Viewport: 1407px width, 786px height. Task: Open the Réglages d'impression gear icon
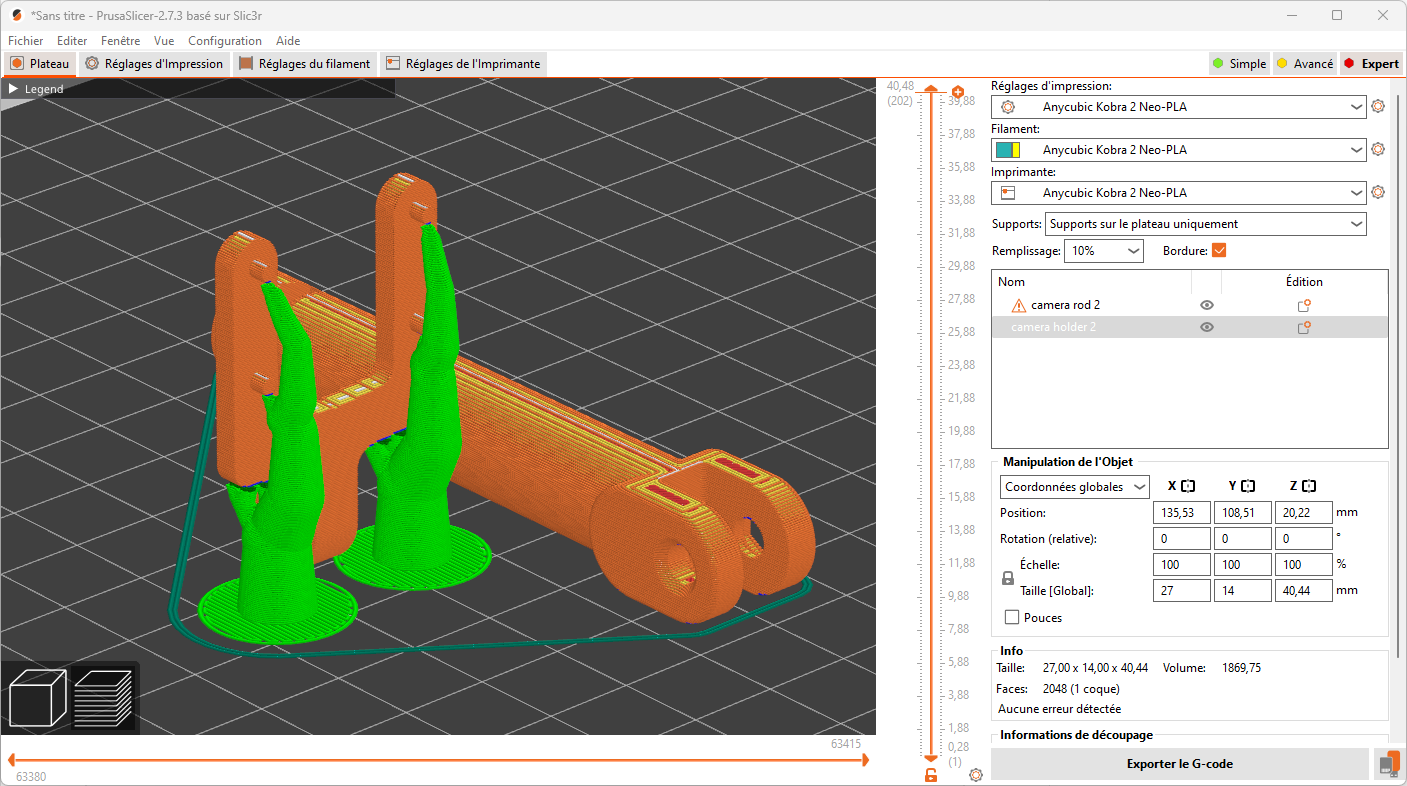click(1378, 106)
